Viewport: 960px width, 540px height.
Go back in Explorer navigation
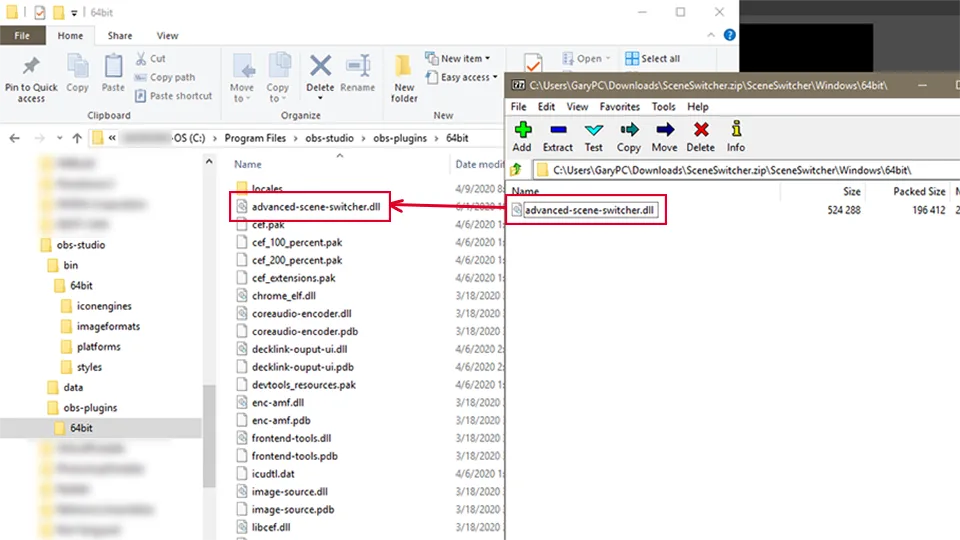[15, 138]
